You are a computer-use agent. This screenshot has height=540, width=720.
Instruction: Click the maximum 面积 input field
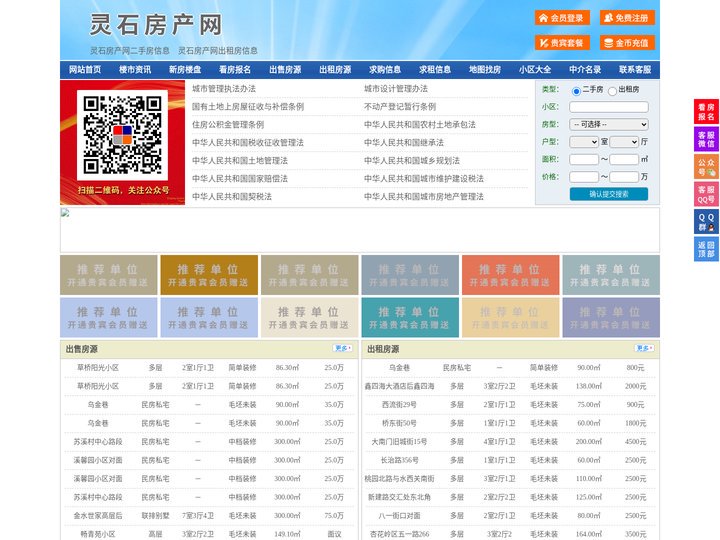click(624, 159)
